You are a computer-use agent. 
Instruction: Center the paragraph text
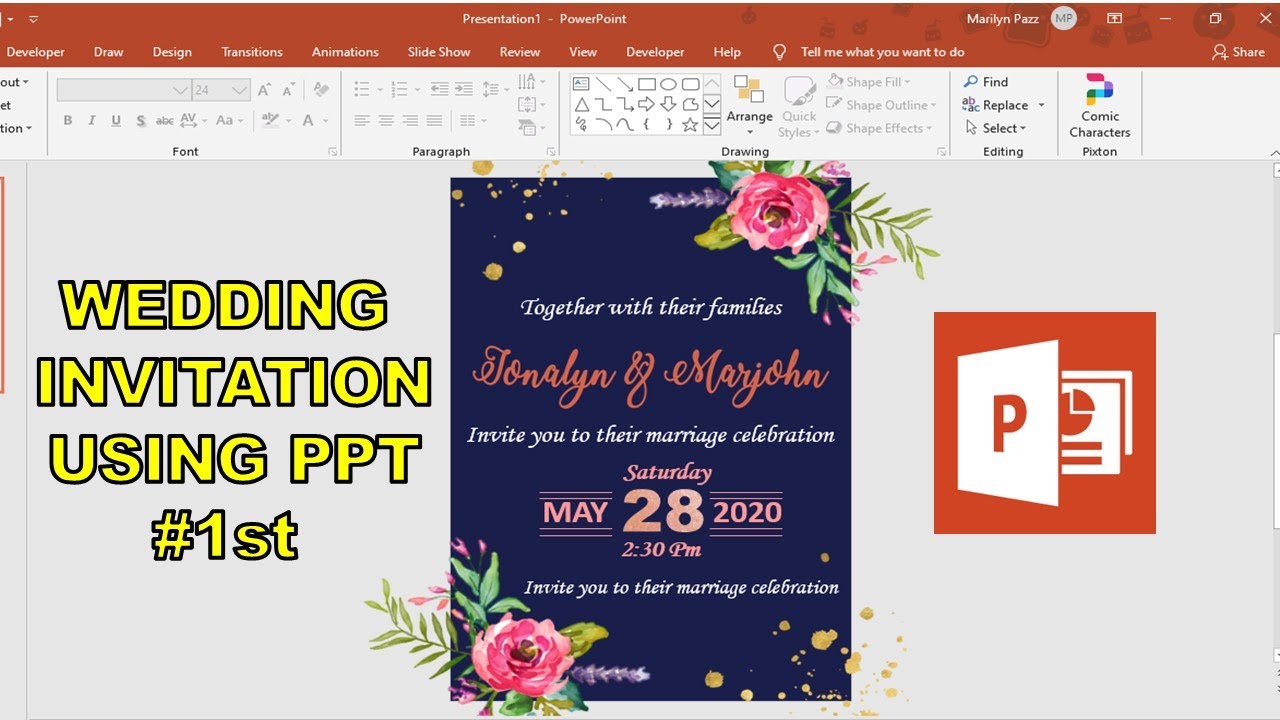pos(386,120)
